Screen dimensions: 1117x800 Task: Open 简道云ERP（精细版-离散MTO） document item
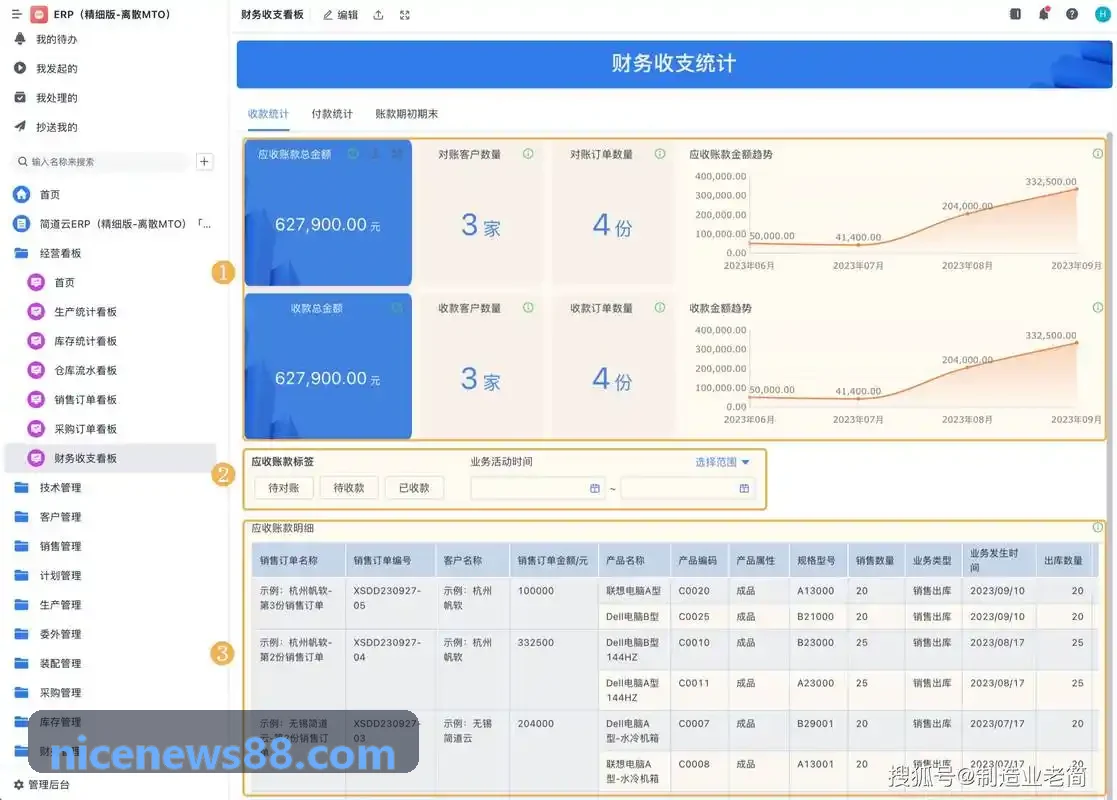[x=113, y=224]
